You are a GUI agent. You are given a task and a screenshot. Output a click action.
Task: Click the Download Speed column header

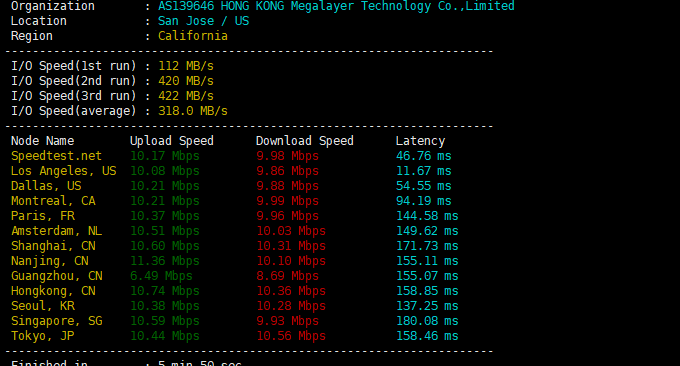pyautogui.click(x=305, y=141)
